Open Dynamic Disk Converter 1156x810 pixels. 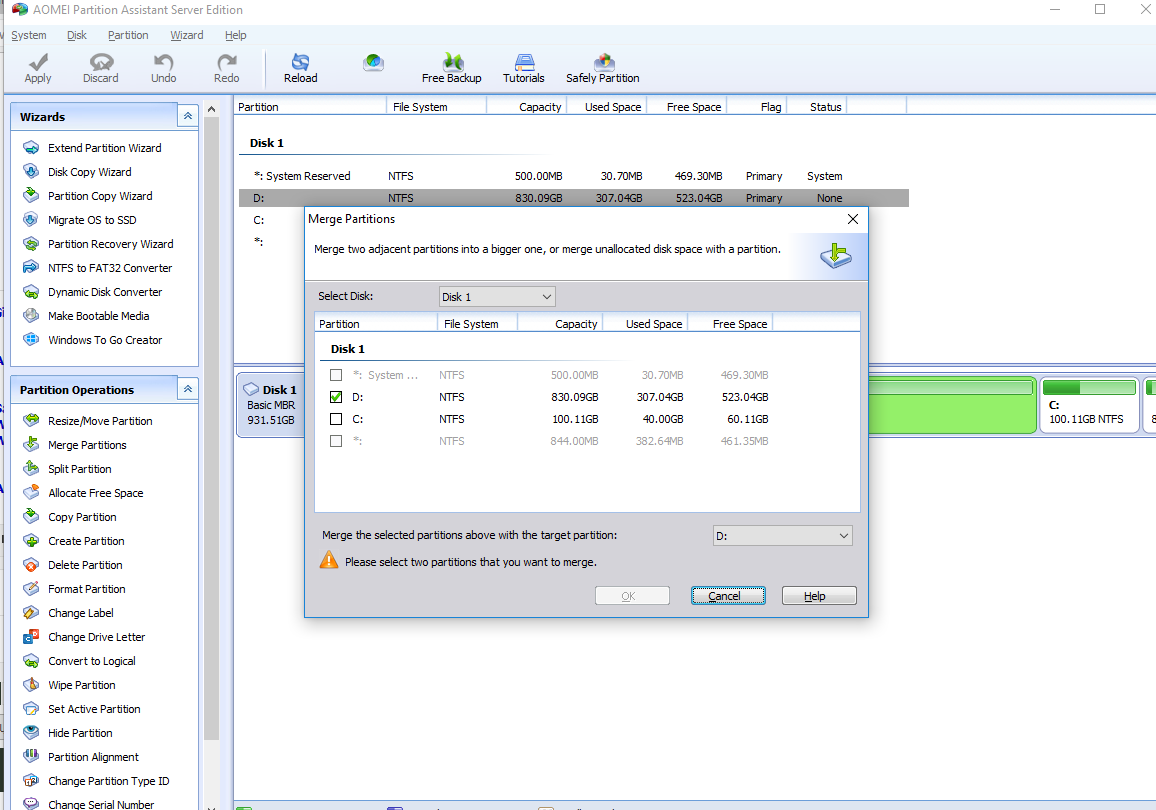tap(105, 292)
